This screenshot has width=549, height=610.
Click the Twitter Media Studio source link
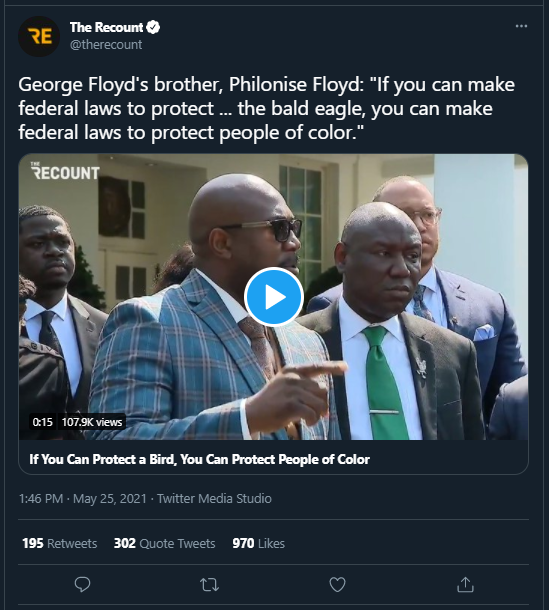214,498
